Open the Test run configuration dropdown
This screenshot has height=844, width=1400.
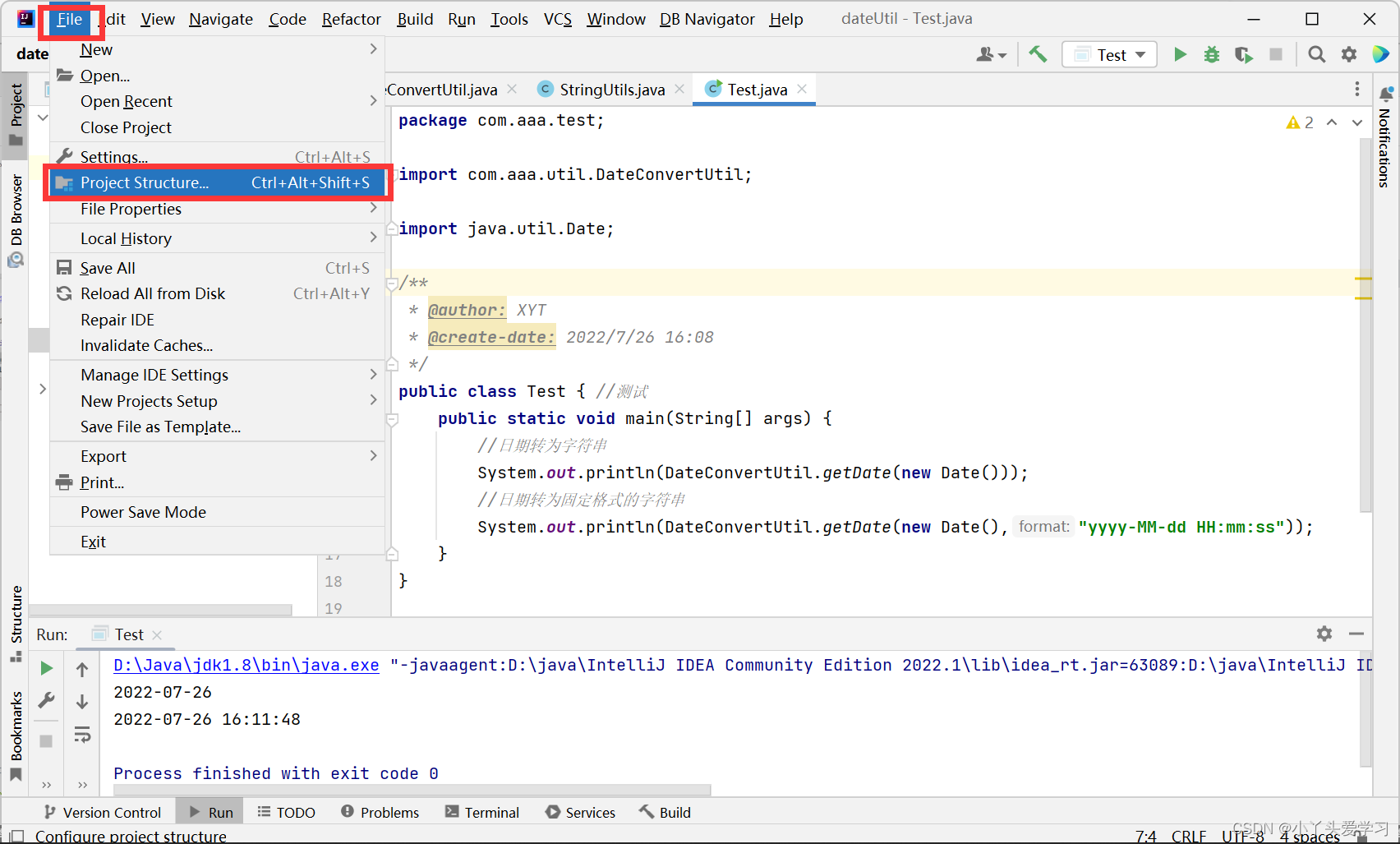1110,54
